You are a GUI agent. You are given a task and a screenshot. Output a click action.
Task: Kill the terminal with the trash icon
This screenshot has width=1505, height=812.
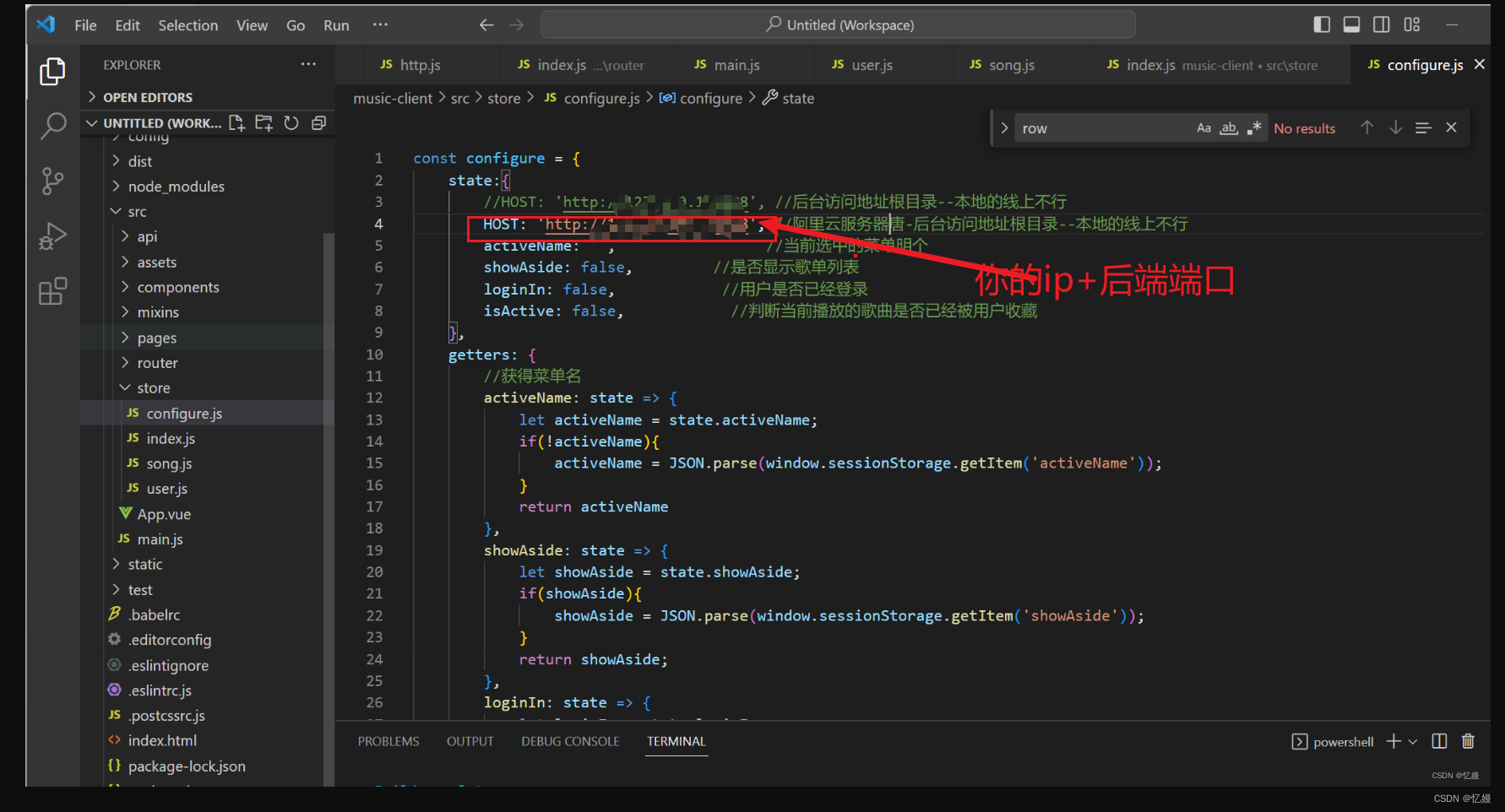coord(1468,741)
